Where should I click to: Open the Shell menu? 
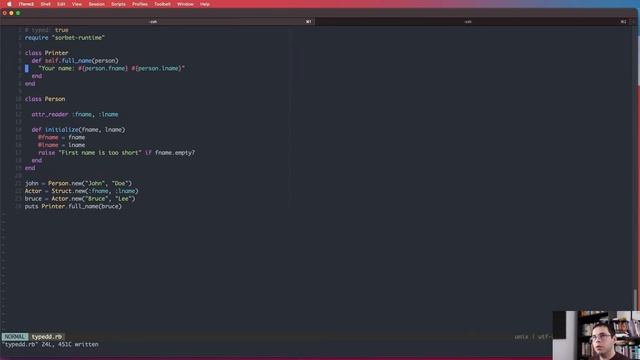tap(46, 4)
